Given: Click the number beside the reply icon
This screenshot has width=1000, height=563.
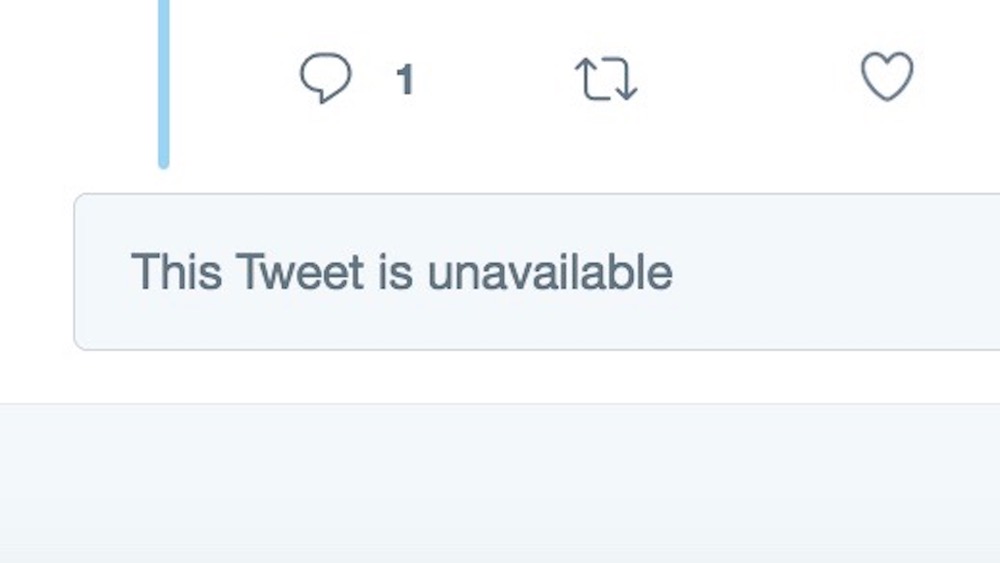Looking at the screenshot, I should 405,79.
